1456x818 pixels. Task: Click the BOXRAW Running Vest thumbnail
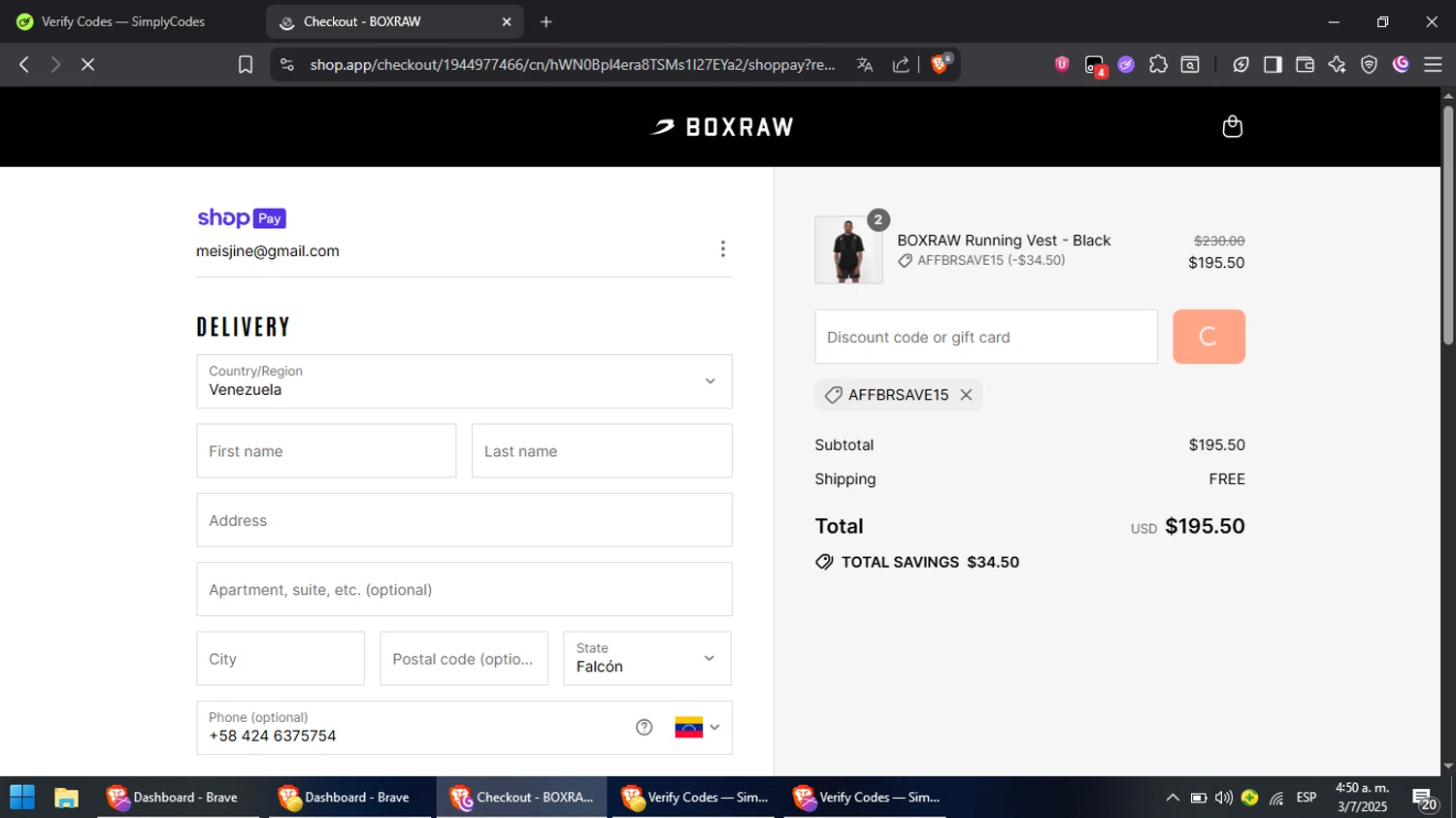tap(848, 250)
